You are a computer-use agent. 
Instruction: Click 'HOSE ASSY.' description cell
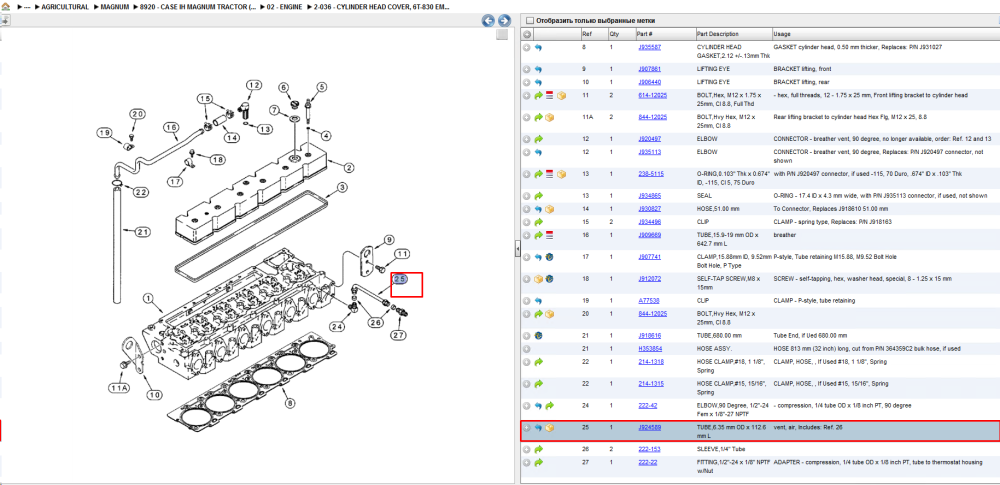[x=714, y=349]
